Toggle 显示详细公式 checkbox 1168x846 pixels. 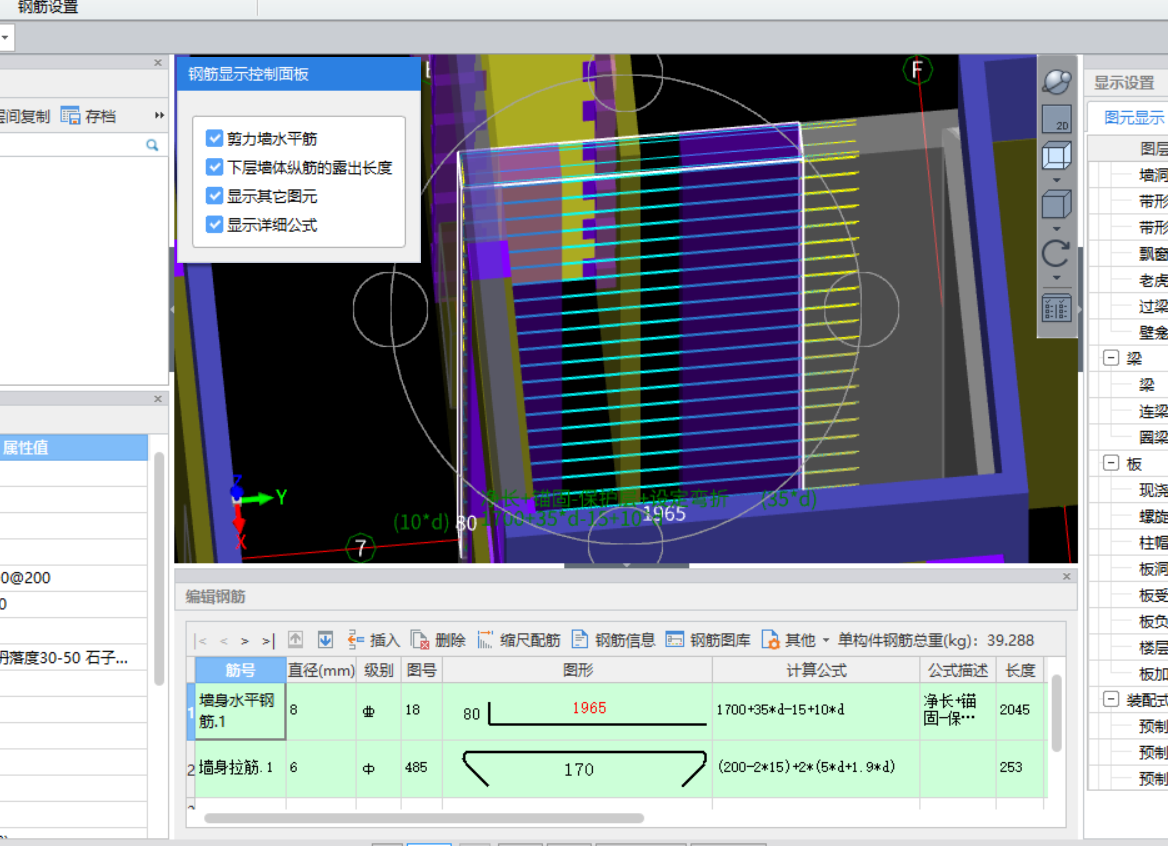point(215,224)
